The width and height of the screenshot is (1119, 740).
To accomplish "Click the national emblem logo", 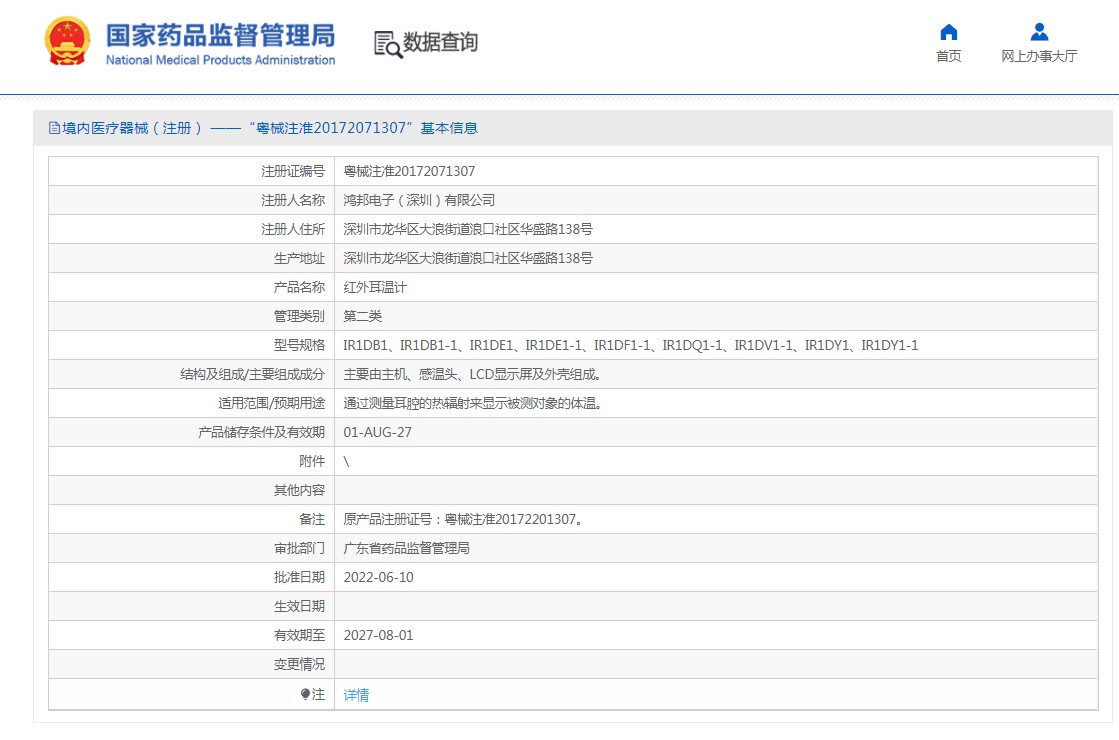I will [x=68, y=41].
